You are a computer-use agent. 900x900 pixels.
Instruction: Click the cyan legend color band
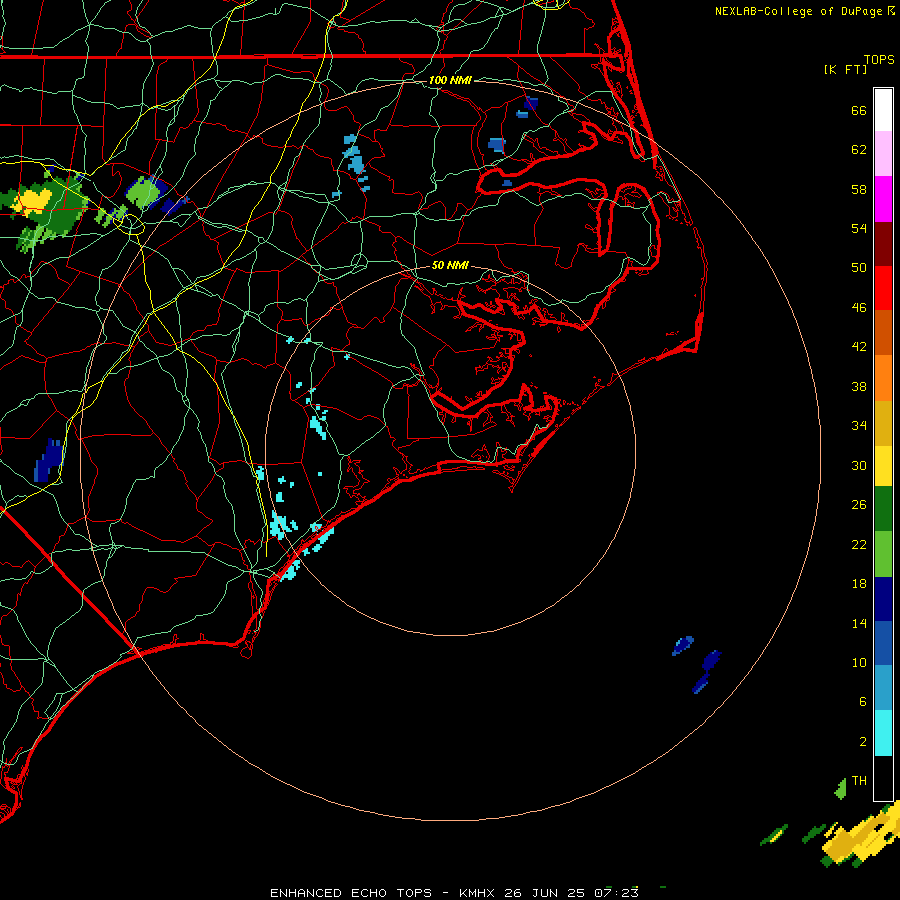point(883,733)
